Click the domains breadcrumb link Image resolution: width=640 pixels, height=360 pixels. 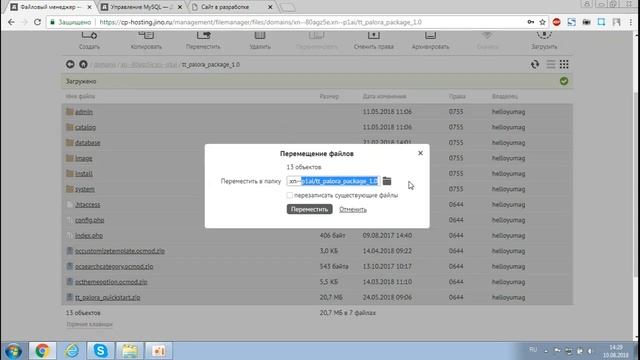(104, 65)
